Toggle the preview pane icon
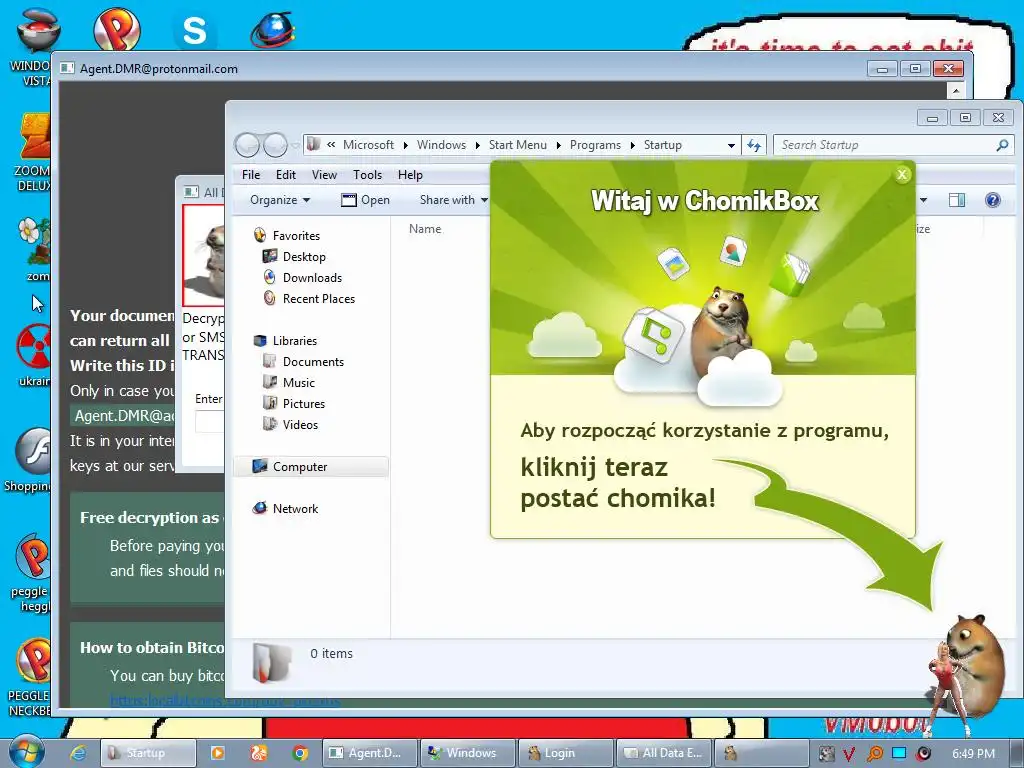This screenshot has width=1024, height=768. 957,200
